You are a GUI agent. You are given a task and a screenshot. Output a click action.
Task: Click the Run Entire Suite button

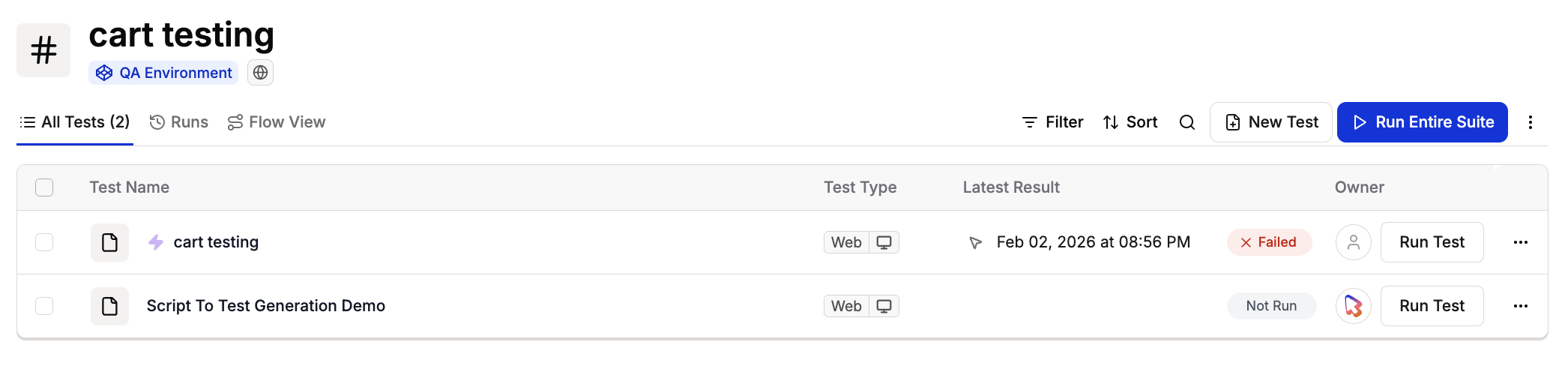pyautogui.click(x=1422, y=122)
